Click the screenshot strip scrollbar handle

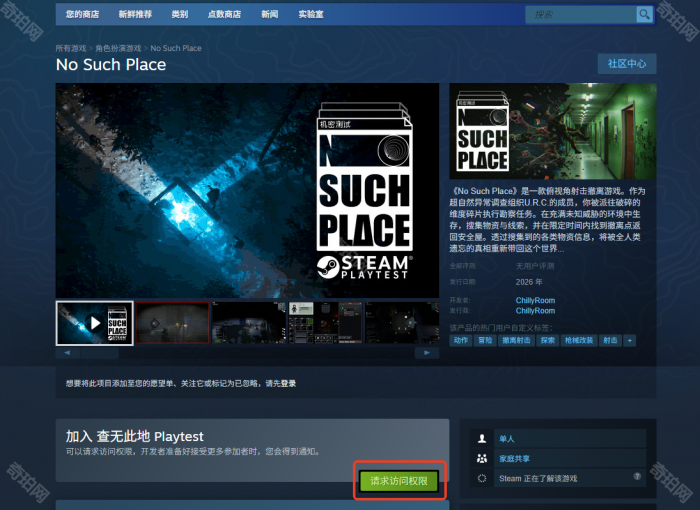(x=100, y=353)
